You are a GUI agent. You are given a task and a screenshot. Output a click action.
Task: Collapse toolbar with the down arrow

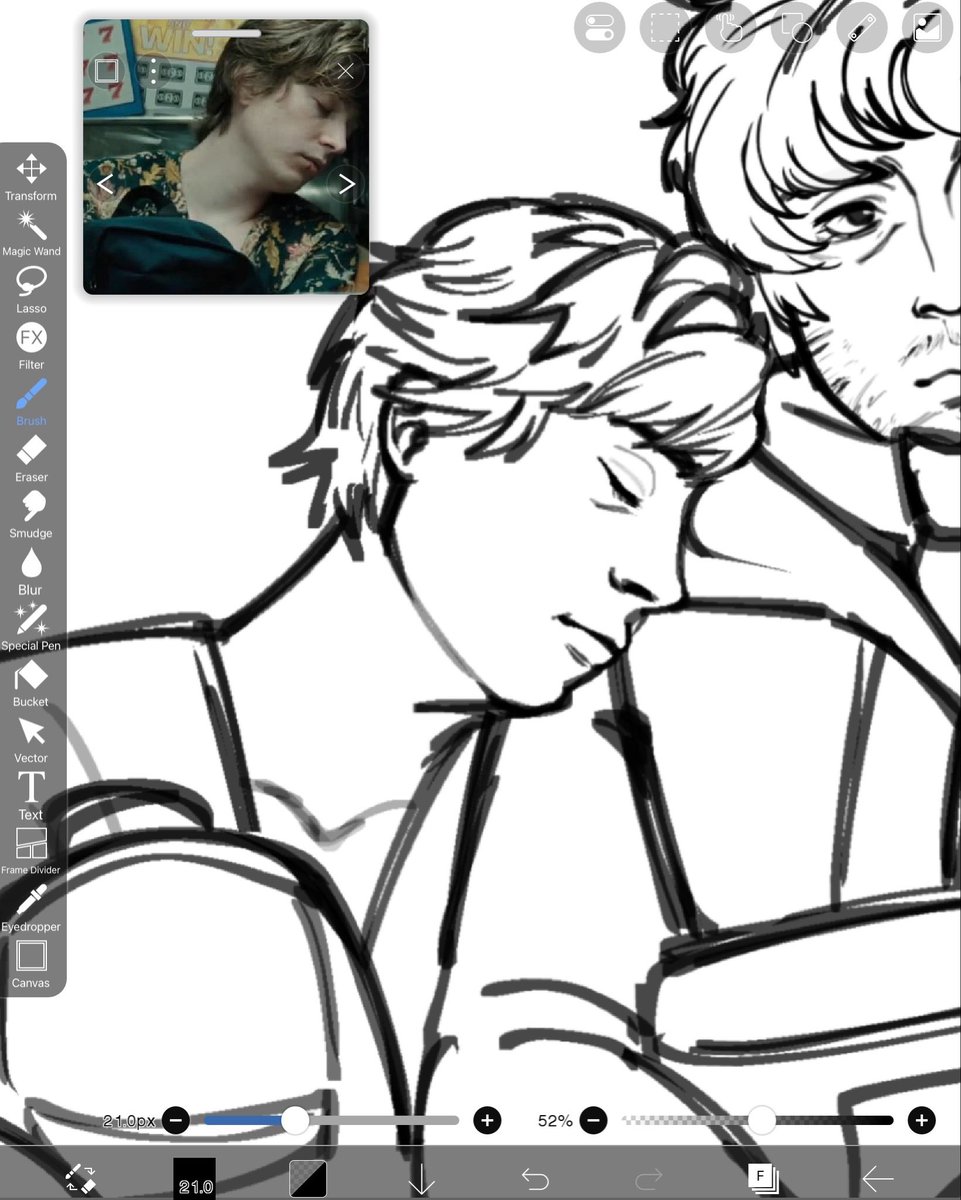point(422,1180)
